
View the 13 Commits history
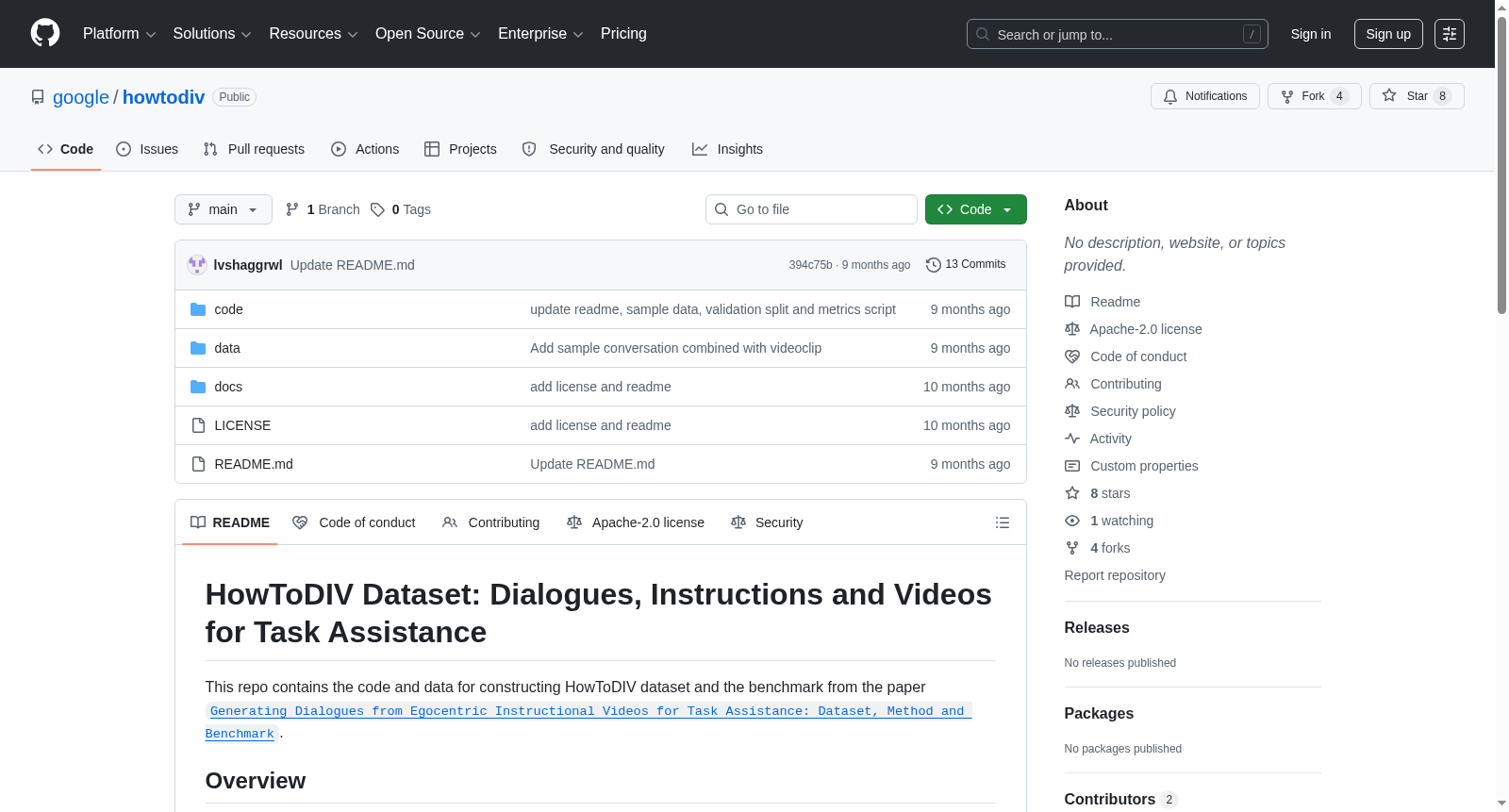point(966,265)
